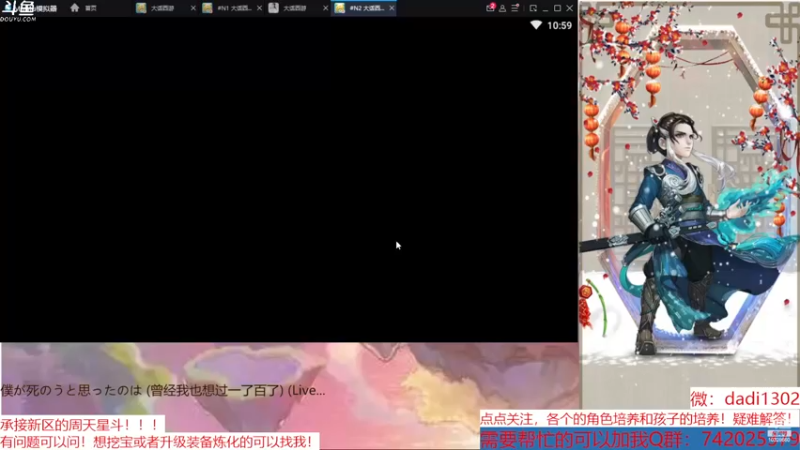The height and width of the screenshot is (450, 800).
Task: Maximize the emulator window
Action: point(558,8)
